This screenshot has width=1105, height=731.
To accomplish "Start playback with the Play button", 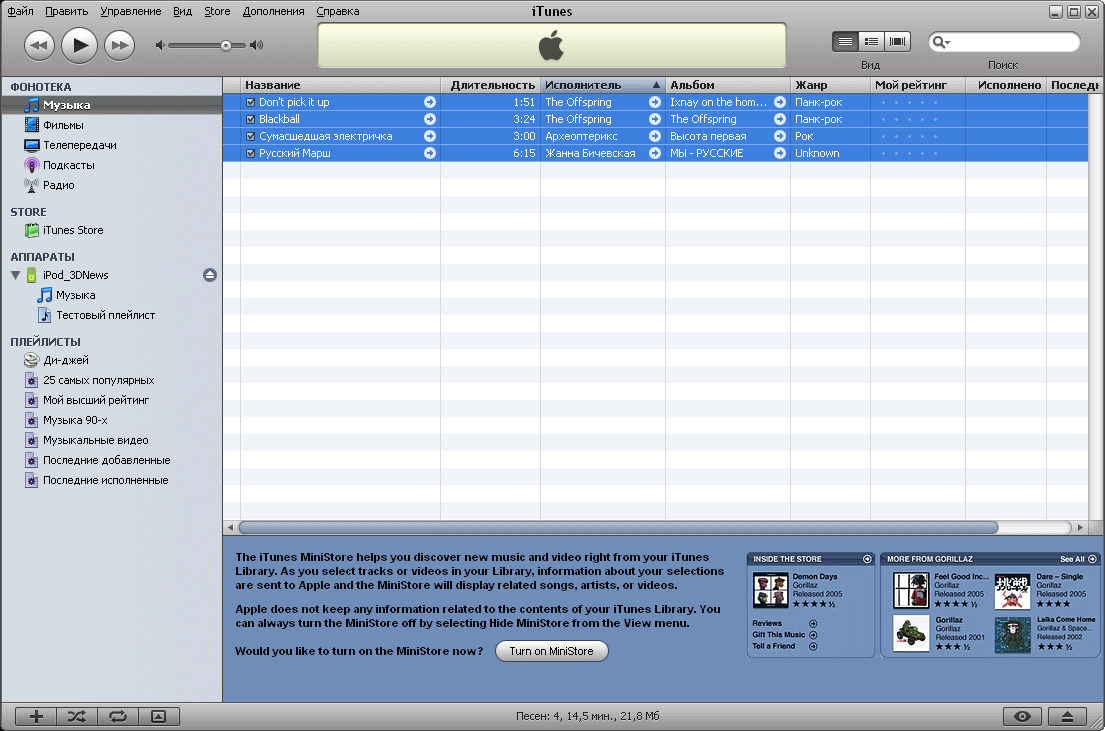I will click(80, 45).
